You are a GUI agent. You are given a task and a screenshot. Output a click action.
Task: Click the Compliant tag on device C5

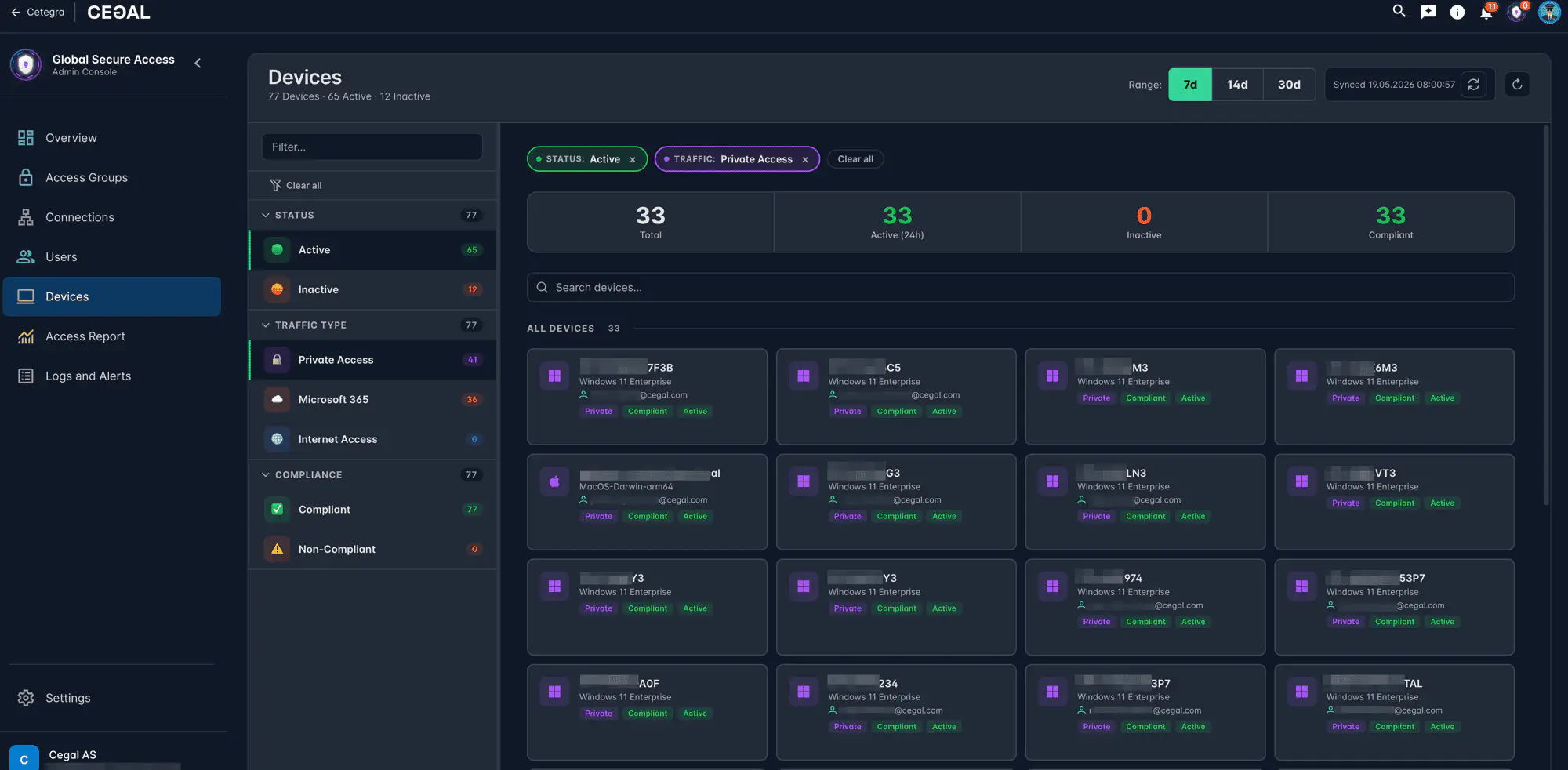896,412
